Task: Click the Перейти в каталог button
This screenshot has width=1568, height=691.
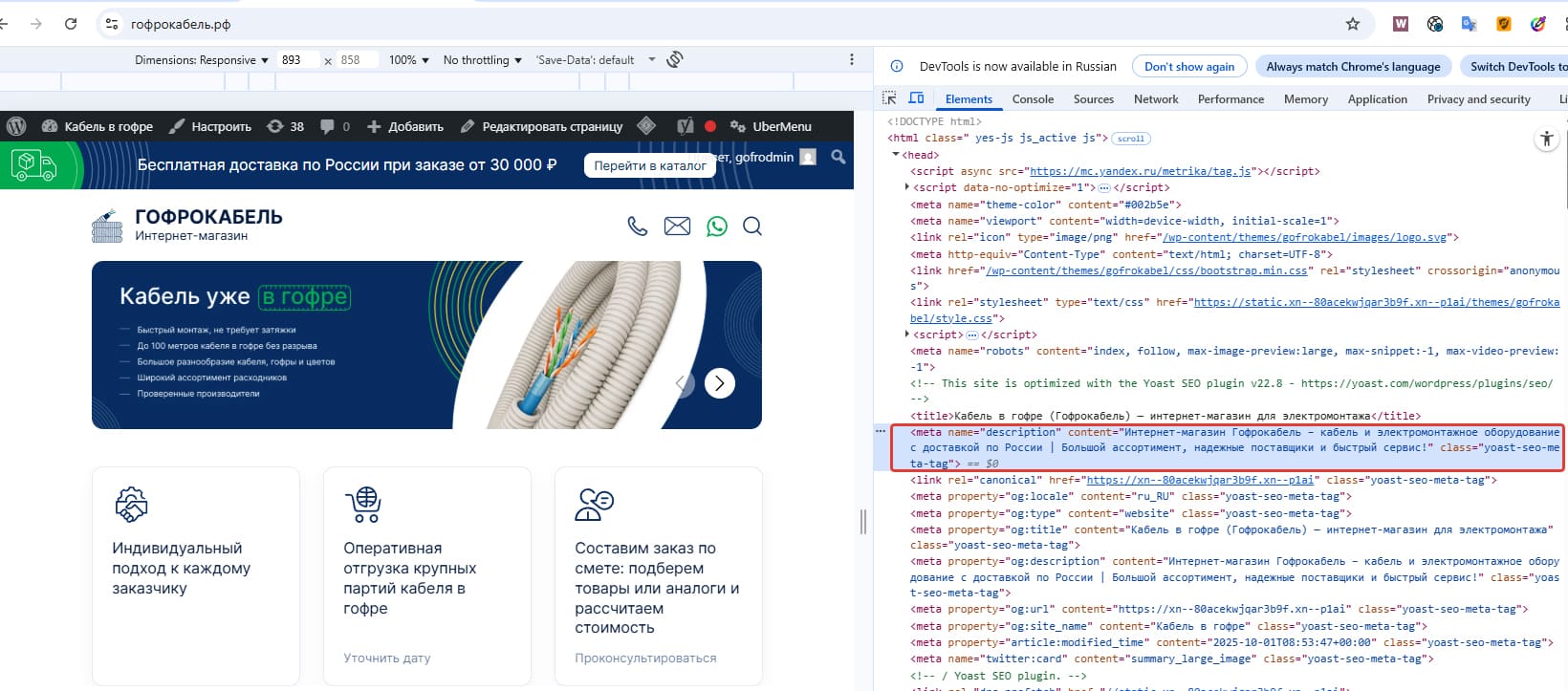Action: pyautogui.click(x=649, y=165)
